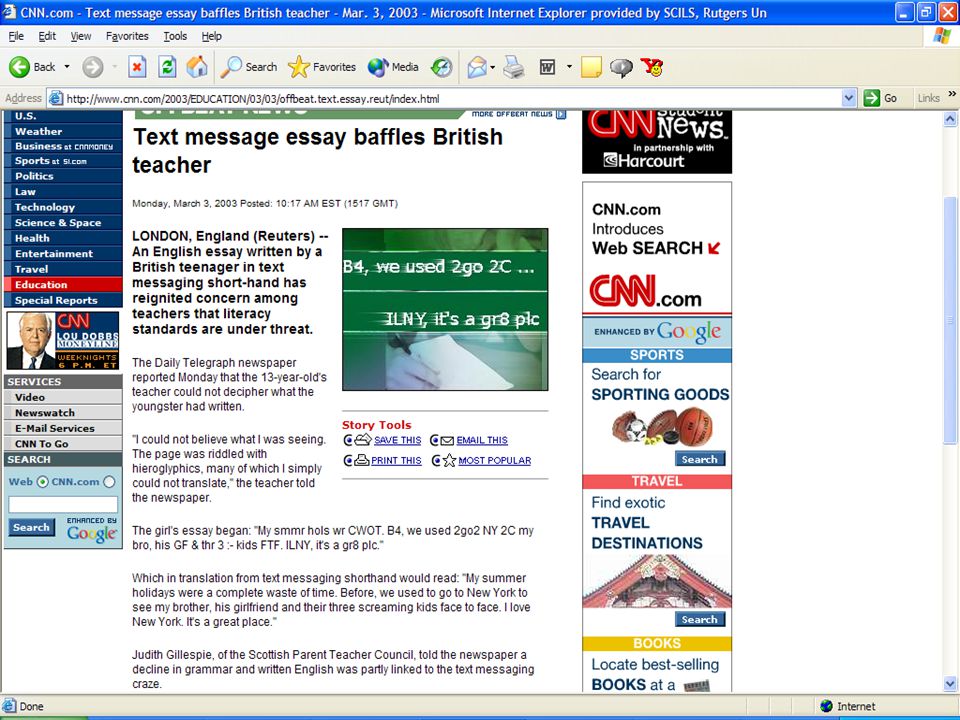960x720 pixels.
Task: Click the Search button in the sidebar search box
Action: (31, 527)
